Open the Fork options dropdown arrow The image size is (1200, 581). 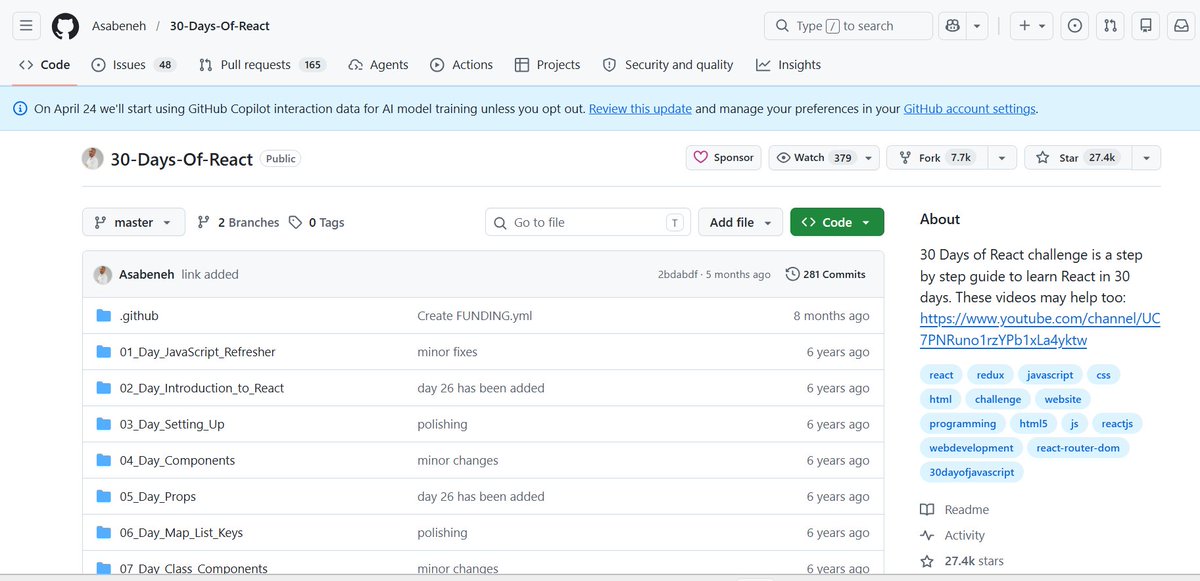[x=1001, y=158]
